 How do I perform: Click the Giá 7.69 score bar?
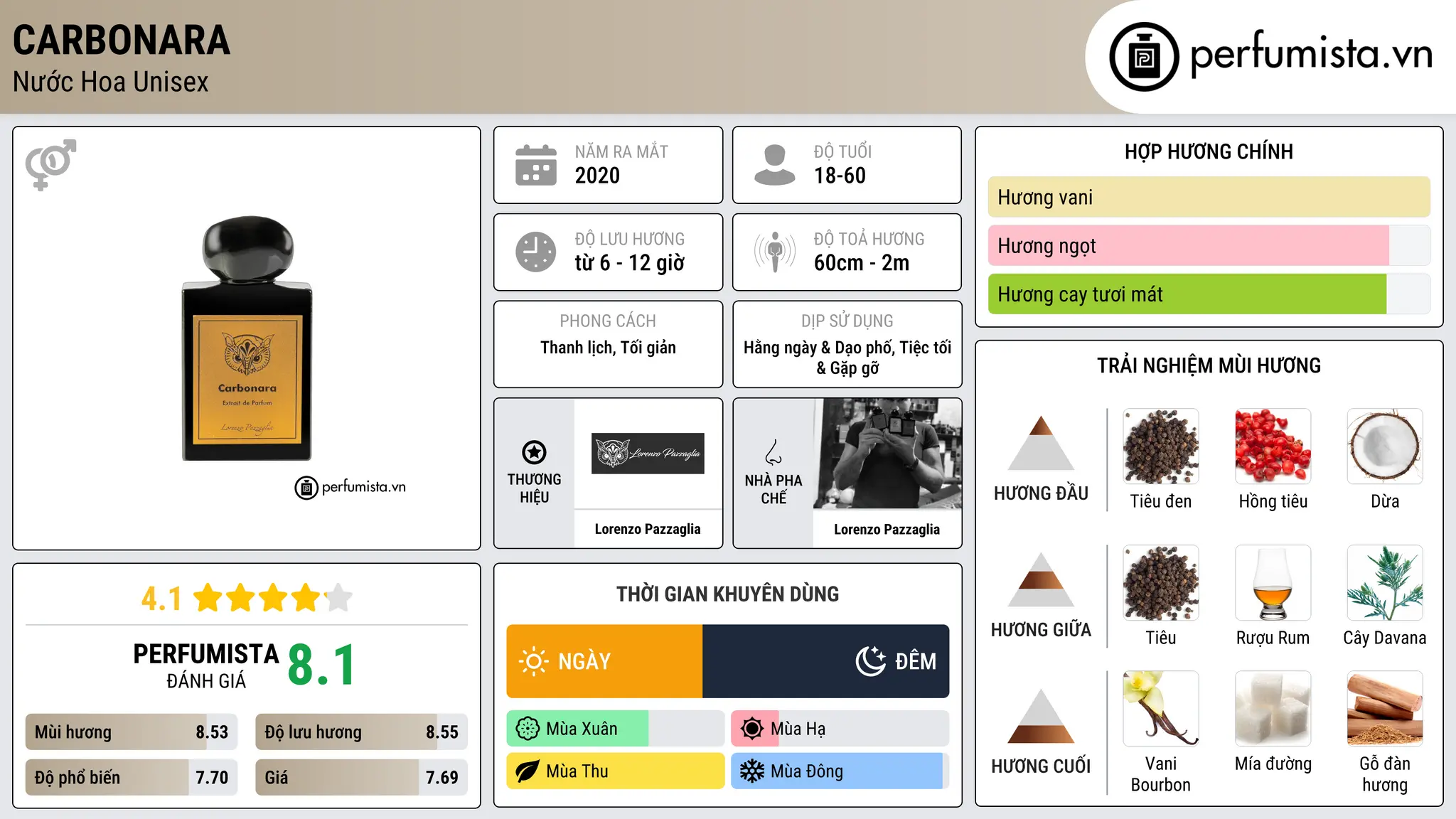[362, 777]
